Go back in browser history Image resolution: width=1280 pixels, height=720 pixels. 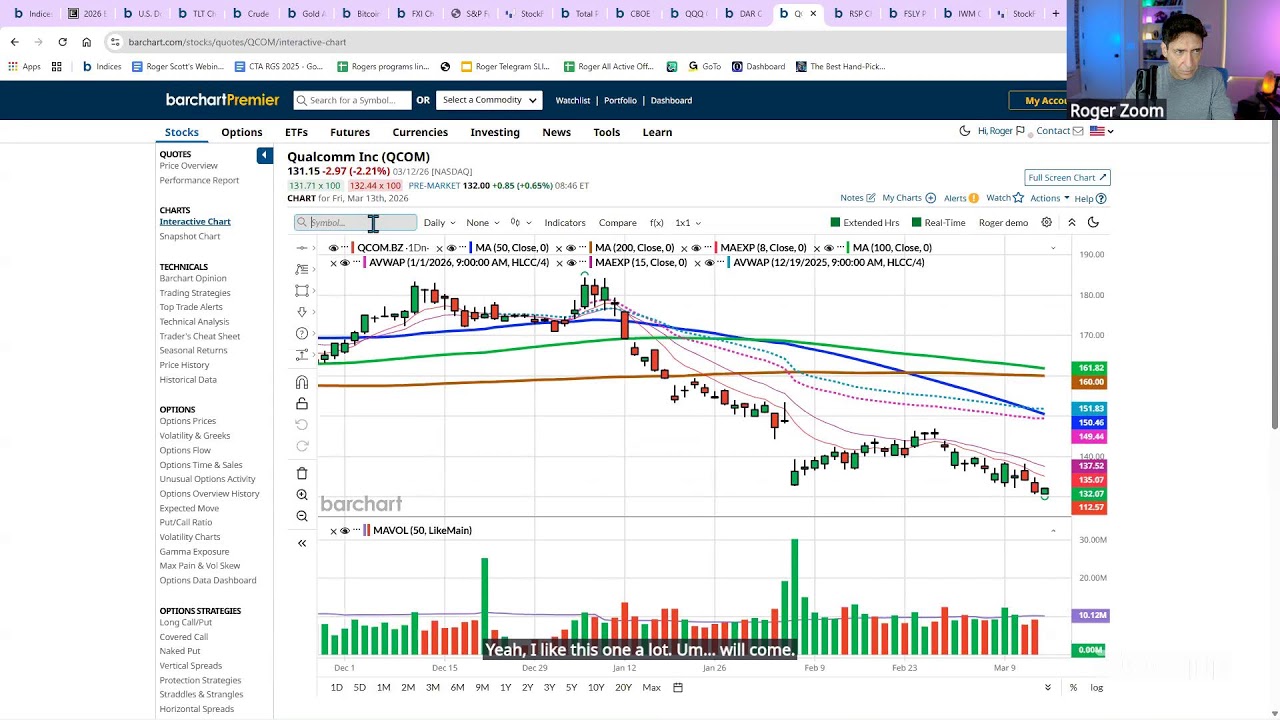14,42
